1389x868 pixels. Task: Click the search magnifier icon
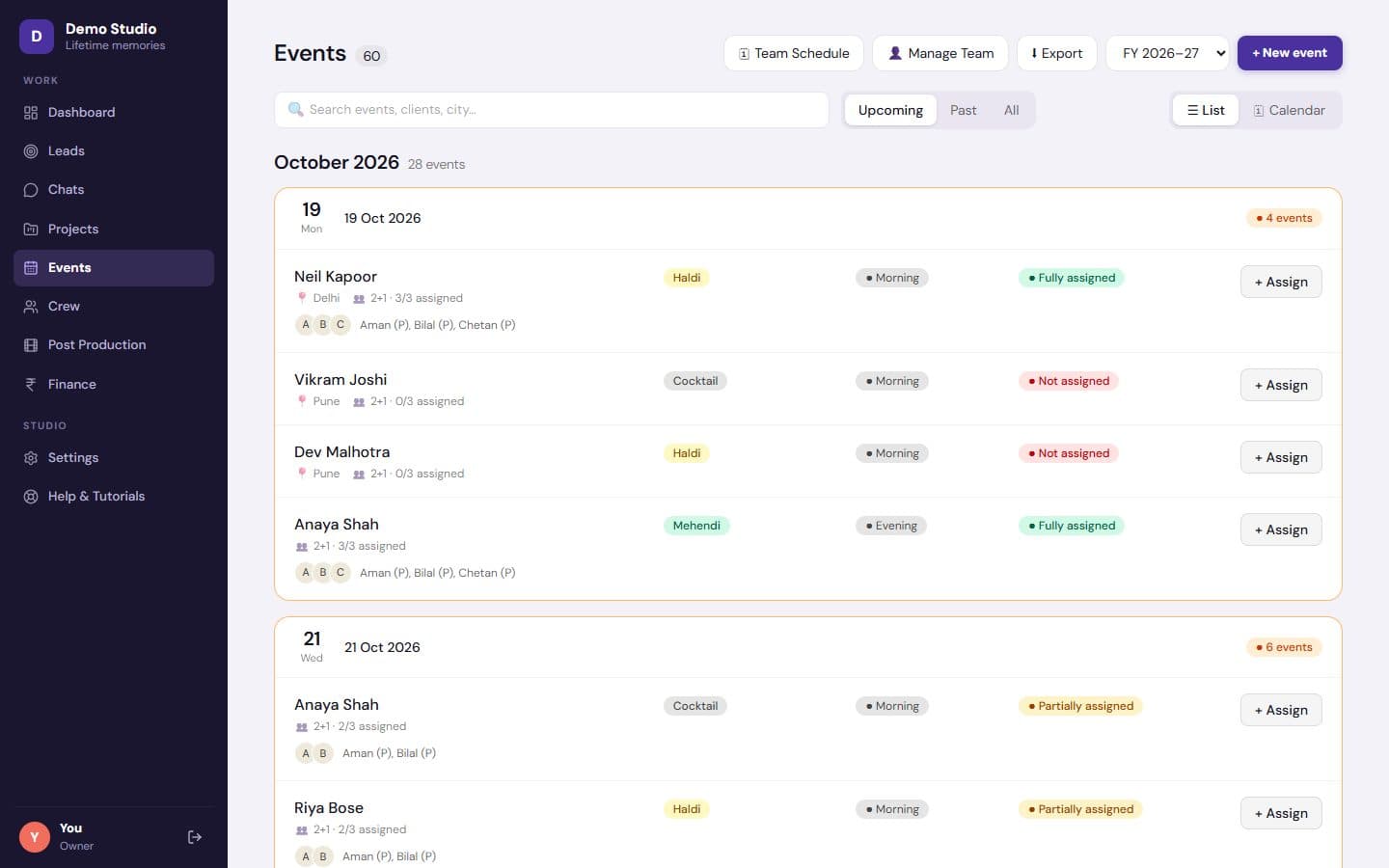tap(296, 110)
